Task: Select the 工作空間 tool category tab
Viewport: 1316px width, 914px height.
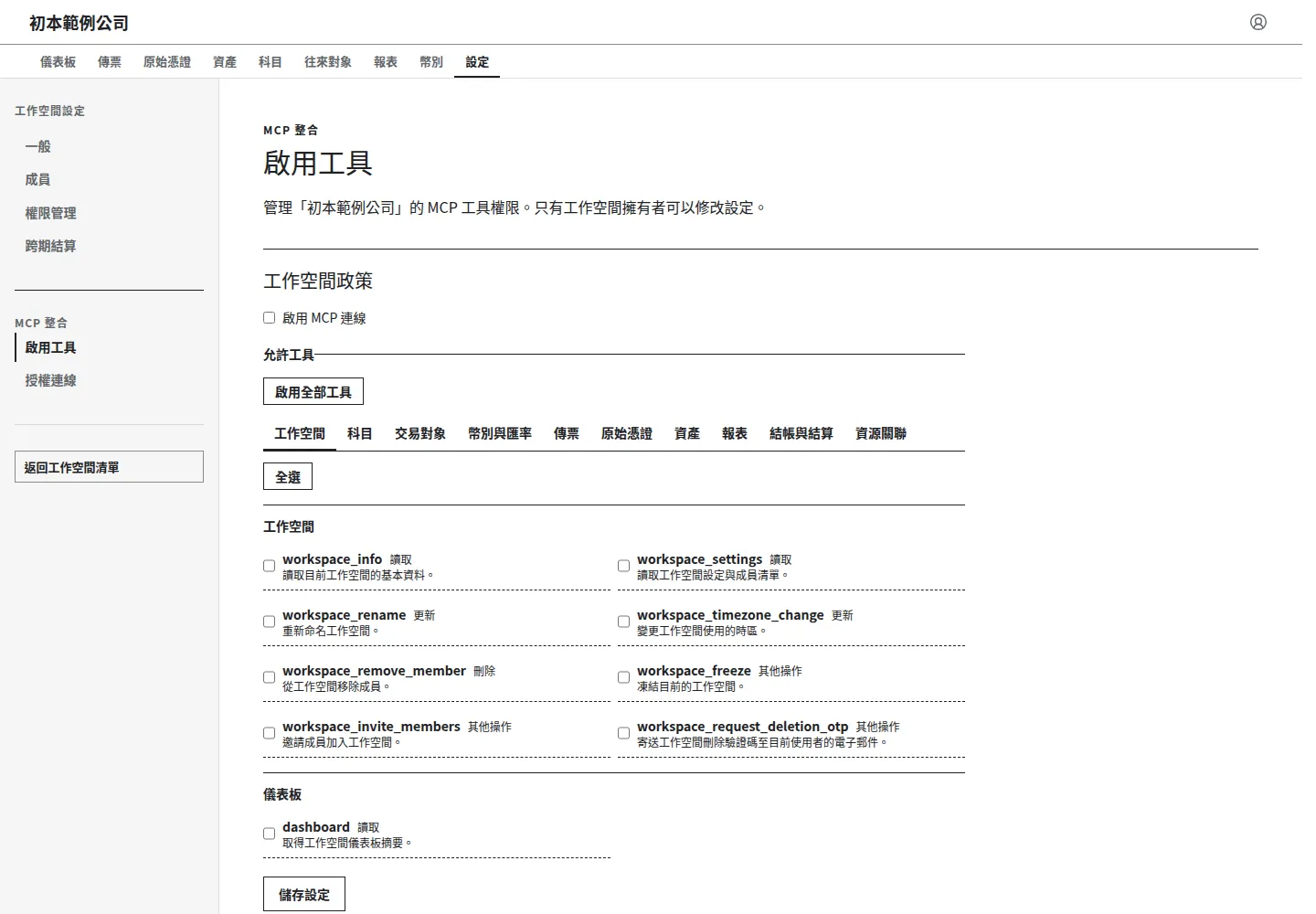Action: click(300, 434)
